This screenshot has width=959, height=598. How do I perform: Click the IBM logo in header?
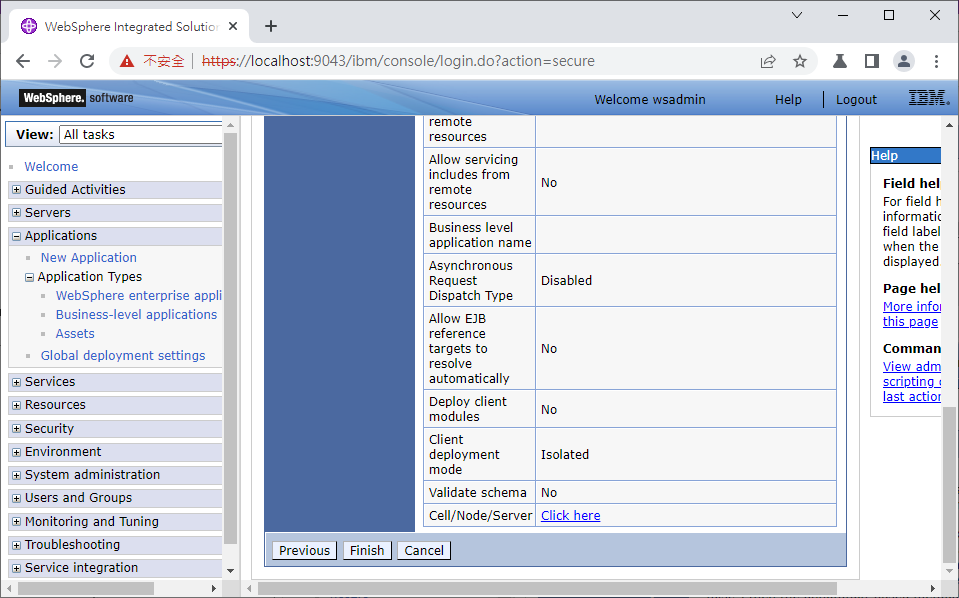[x=928, y=98]
